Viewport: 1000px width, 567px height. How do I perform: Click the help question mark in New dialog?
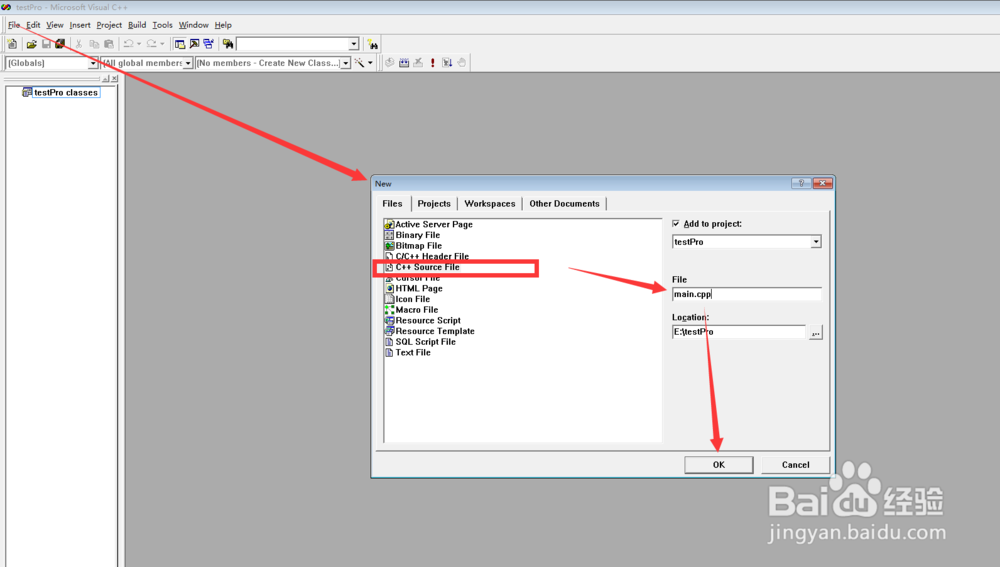pos(801,183)
